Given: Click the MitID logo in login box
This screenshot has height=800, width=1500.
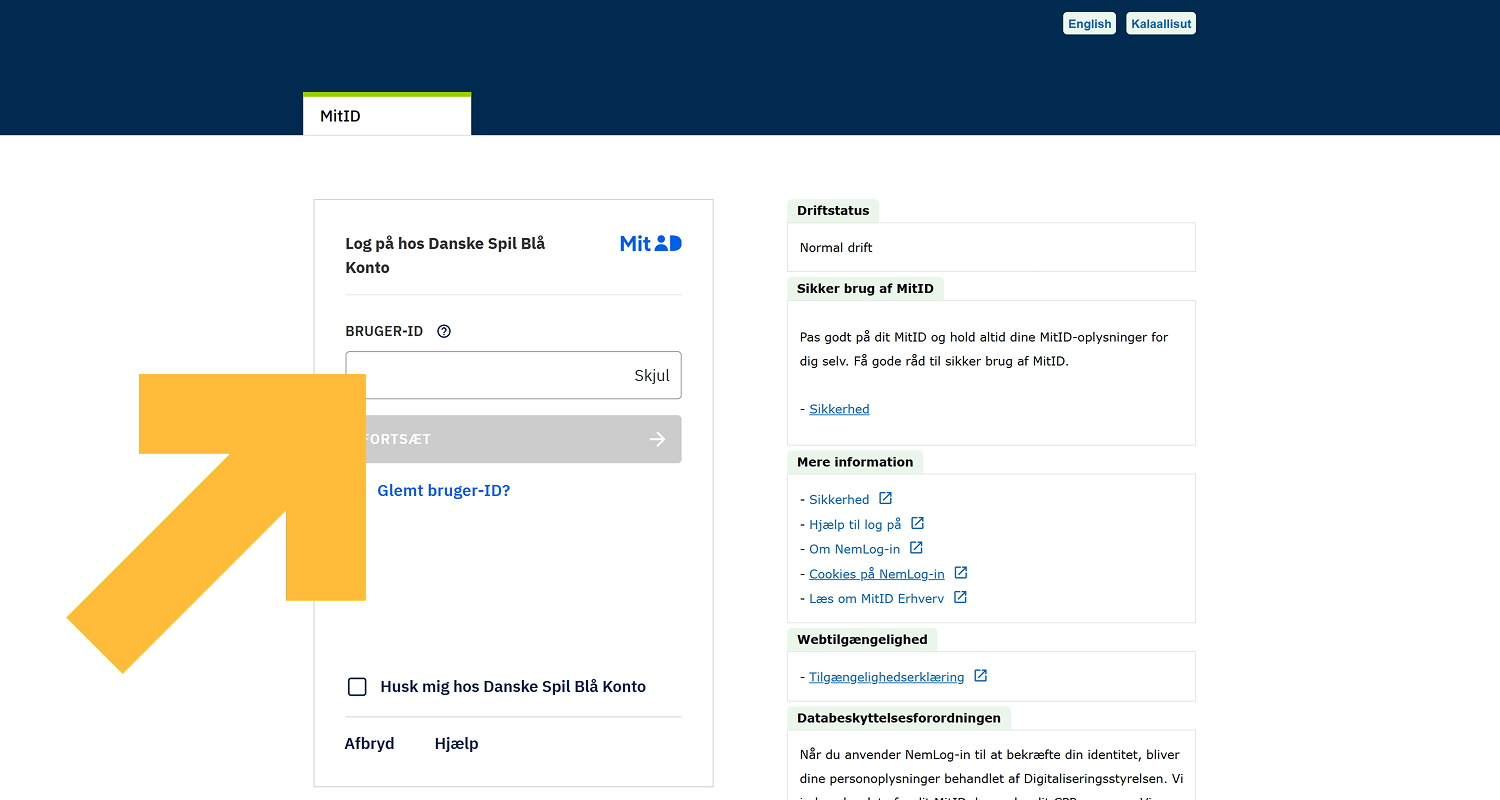Looking at the screenshot, I should pyautogui.click(x=650, y=243).
